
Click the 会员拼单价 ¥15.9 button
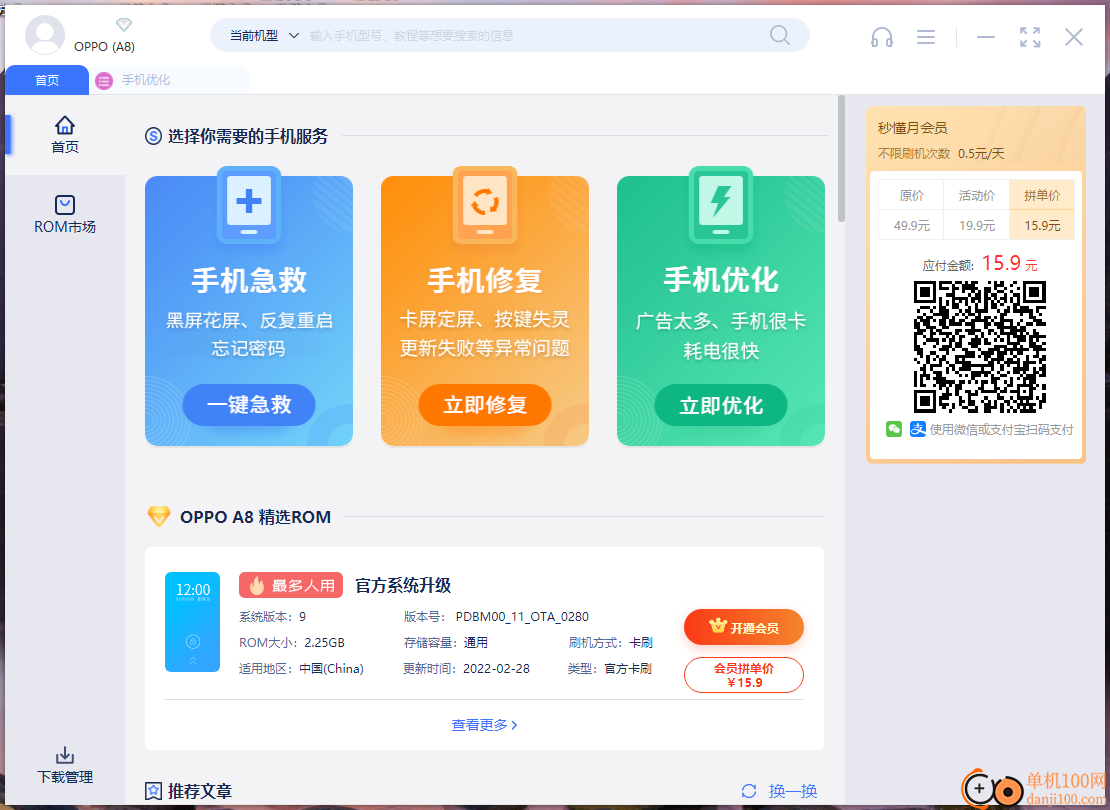(743, 675)
